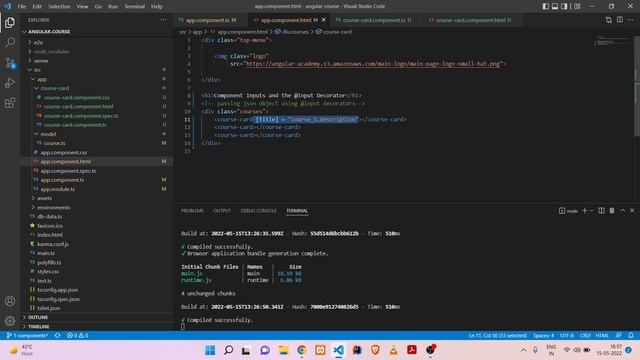Open Google Chrome from taskbar
640x360 pixels.
302,350
